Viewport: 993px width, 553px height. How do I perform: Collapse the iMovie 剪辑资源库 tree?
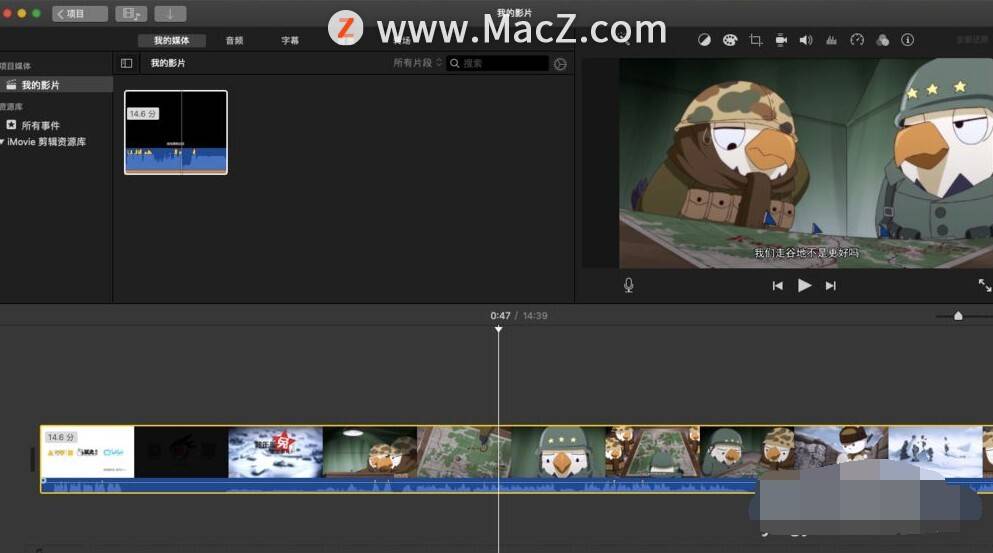2,142
